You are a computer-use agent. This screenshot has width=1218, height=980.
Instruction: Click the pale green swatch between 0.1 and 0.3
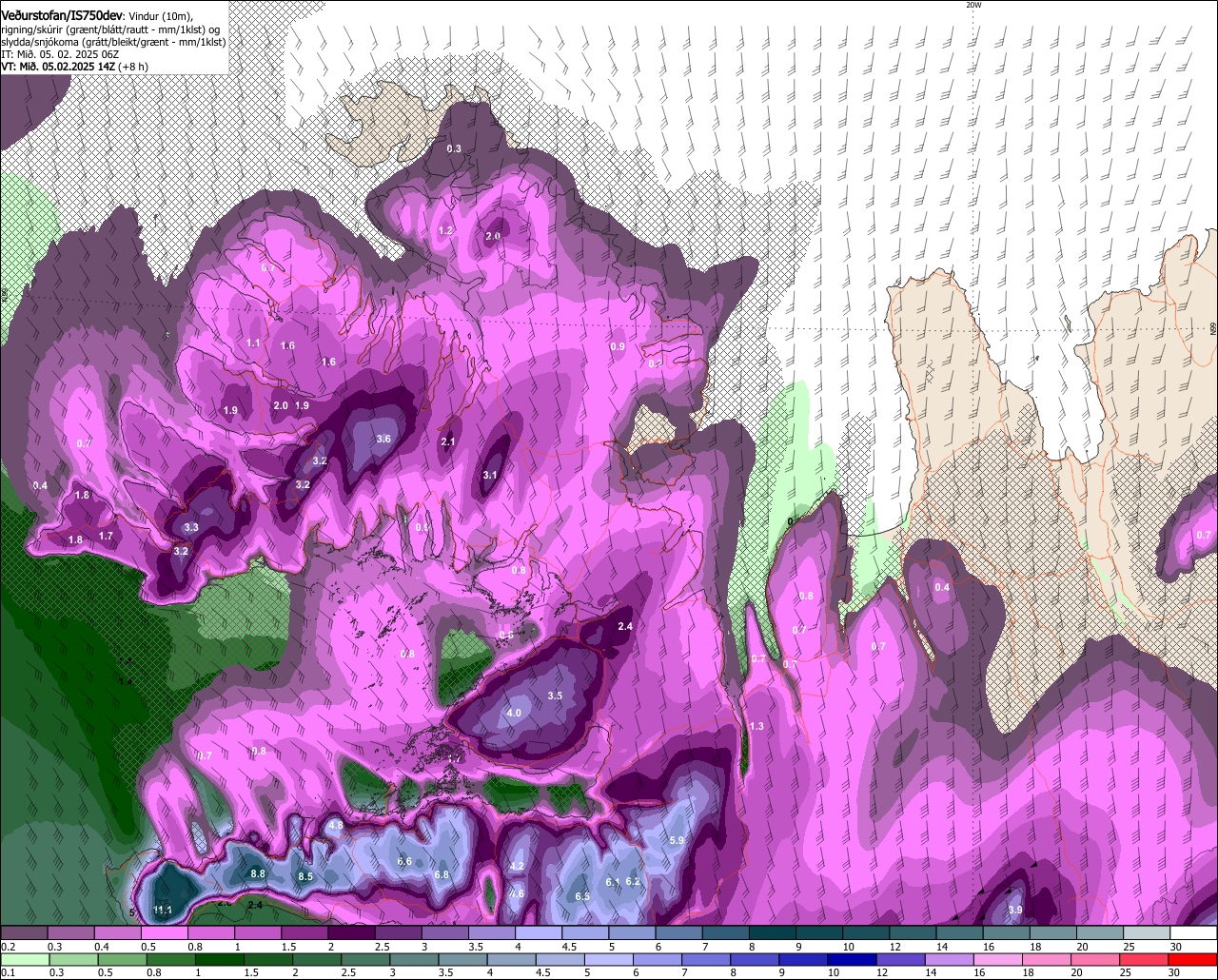[24, 959]
